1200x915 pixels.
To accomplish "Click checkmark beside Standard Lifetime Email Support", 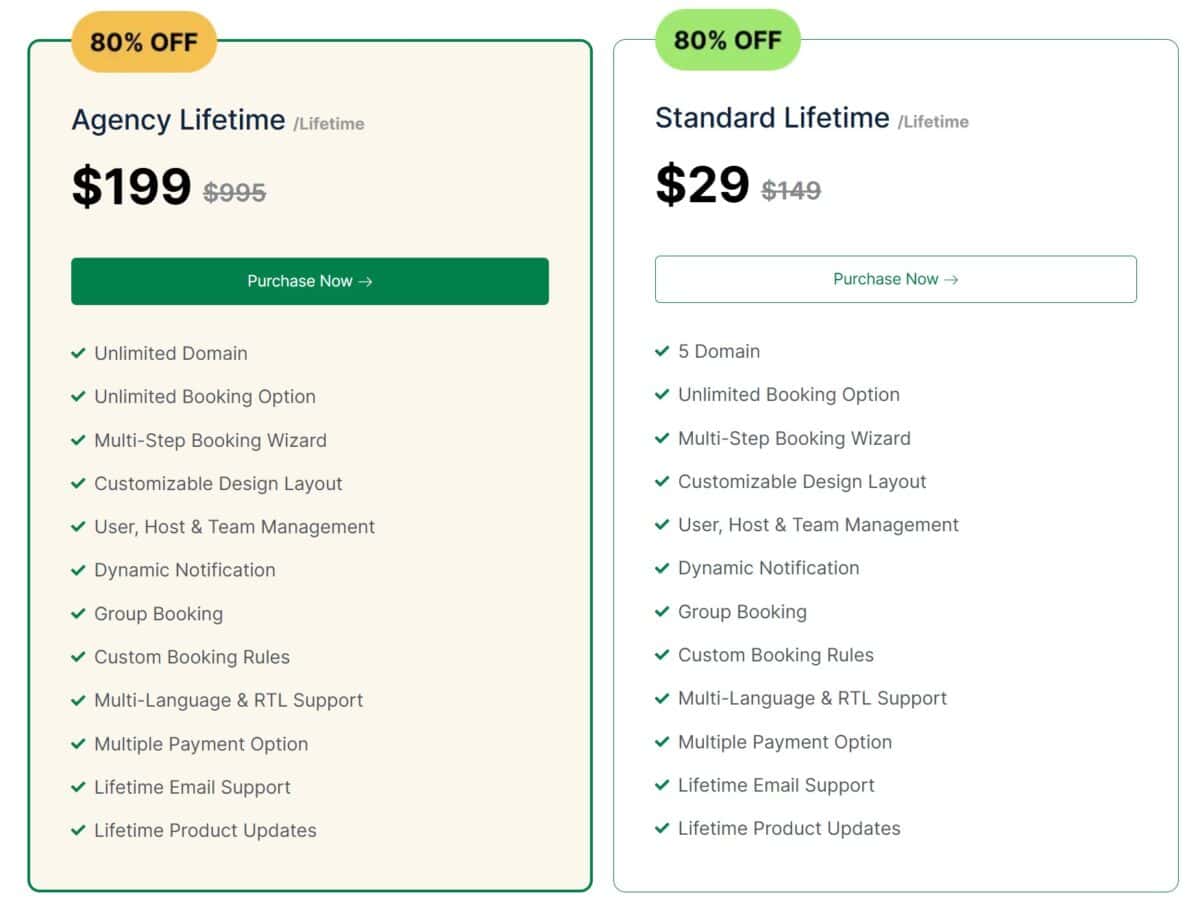I will click(662, 785).
